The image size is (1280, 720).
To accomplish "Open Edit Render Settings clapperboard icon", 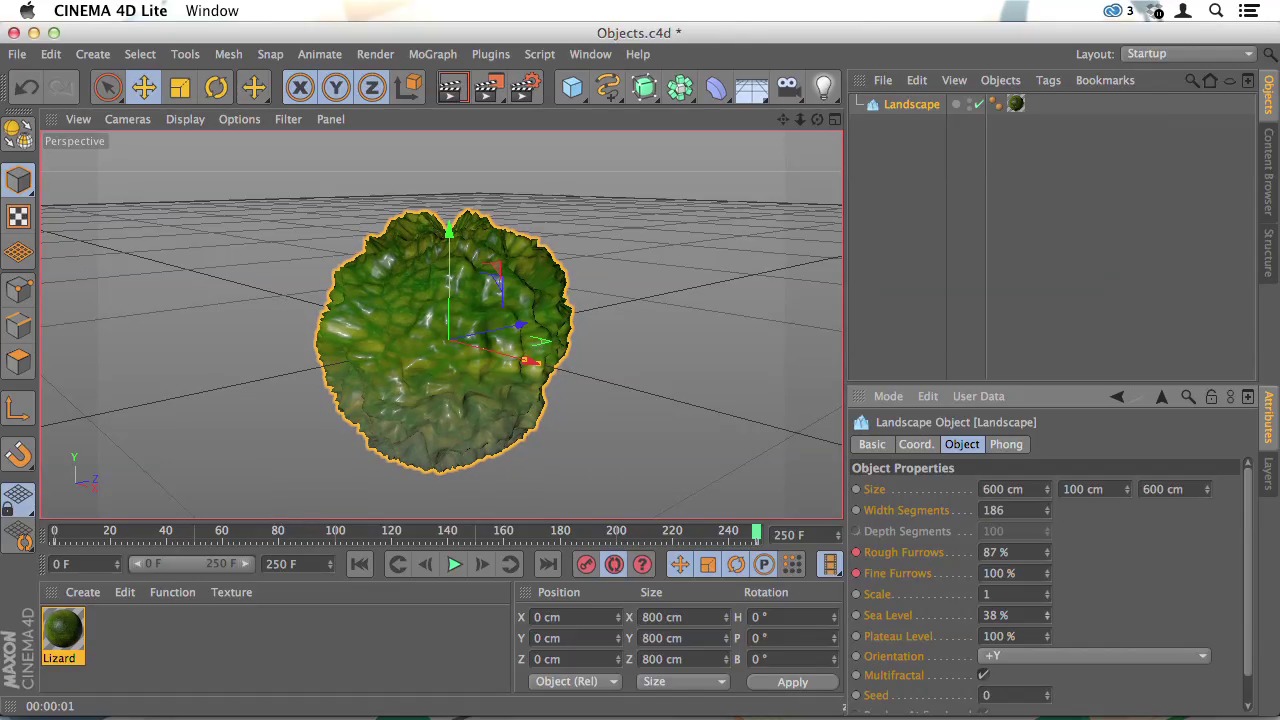I will (525, 88).
